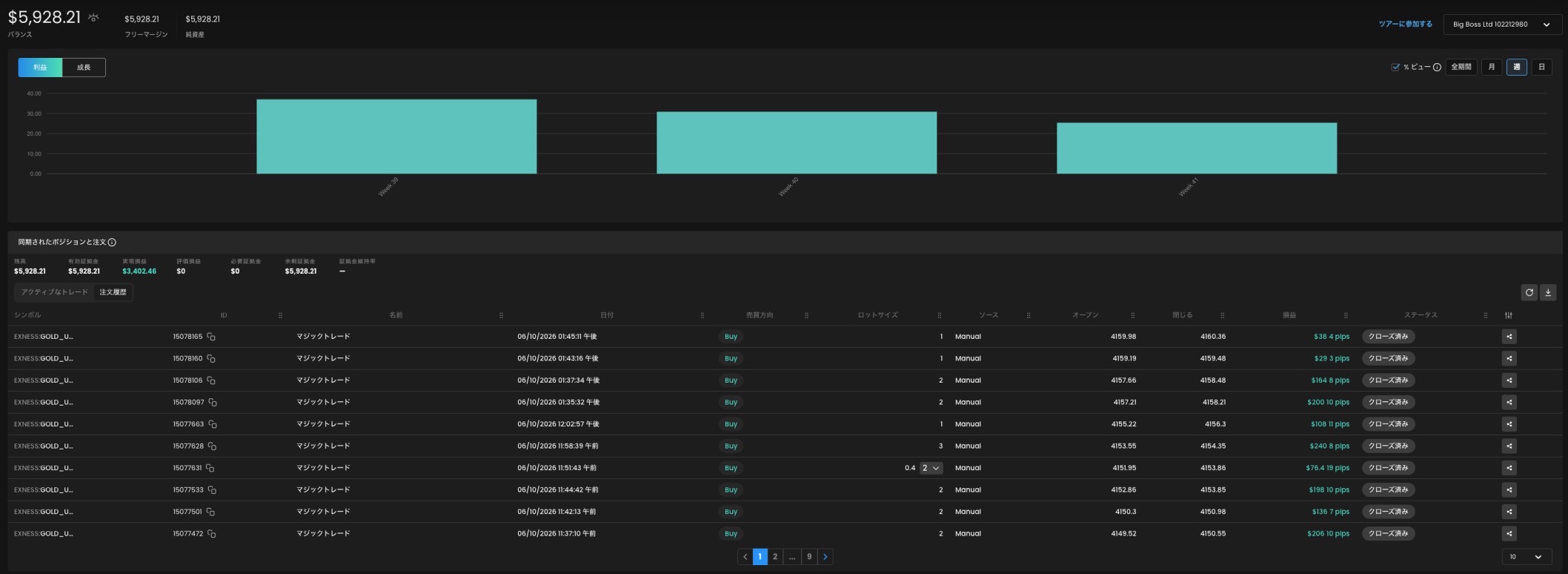
Task: Expand sub-trades dropdown for ID 15077631
Action: (x=931, y=468)
